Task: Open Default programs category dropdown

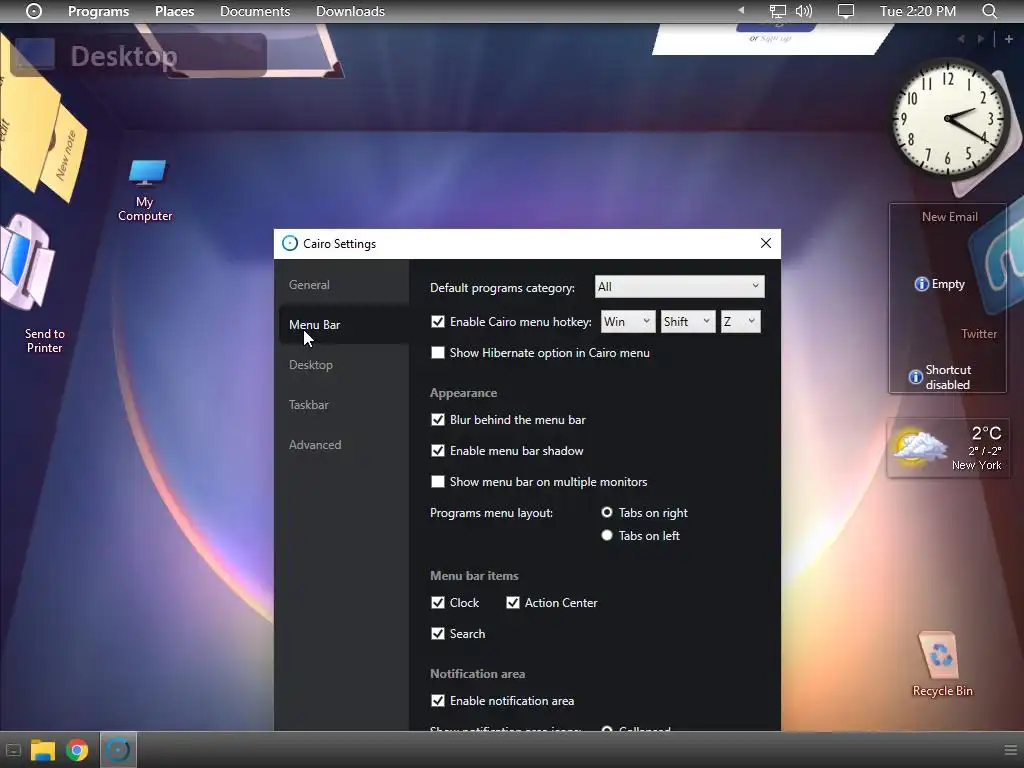Action: [679, 286]
